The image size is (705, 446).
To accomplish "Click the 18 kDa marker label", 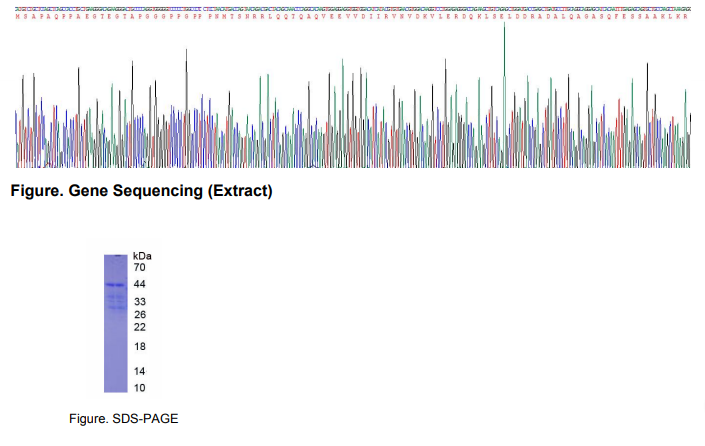I will (x=140, y=347).
